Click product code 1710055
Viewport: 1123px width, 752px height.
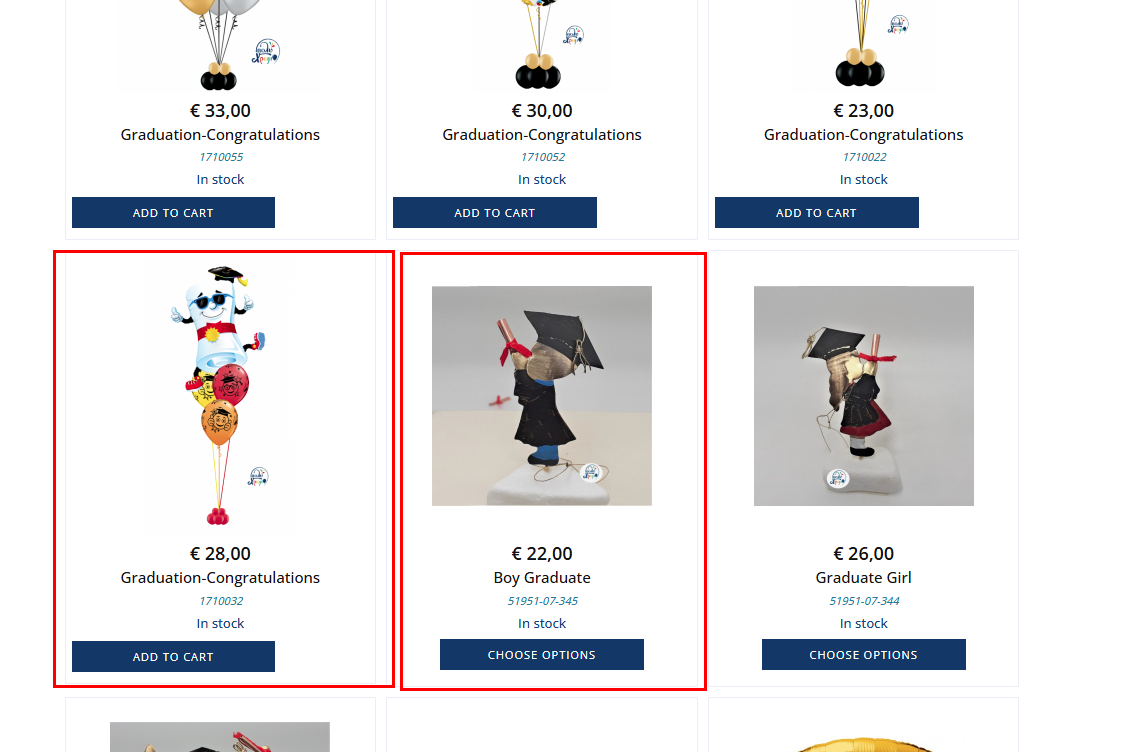221,157
